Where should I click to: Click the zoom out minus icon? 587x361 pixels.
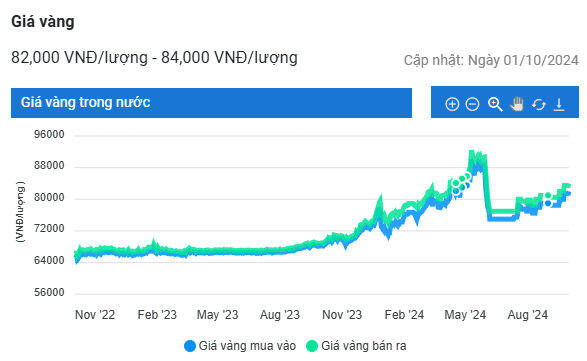(x=472, y=104)
